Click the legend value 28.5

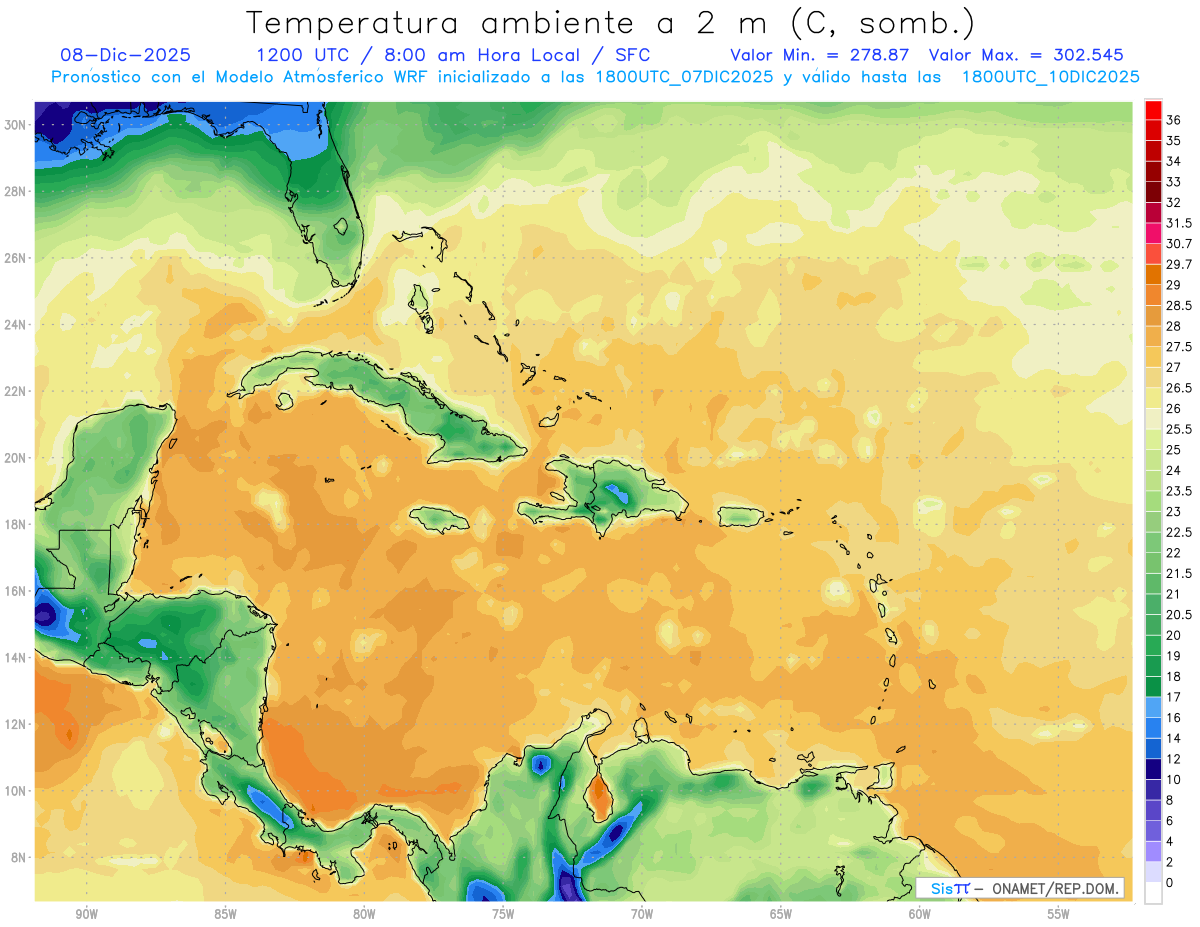[1178, 305]
